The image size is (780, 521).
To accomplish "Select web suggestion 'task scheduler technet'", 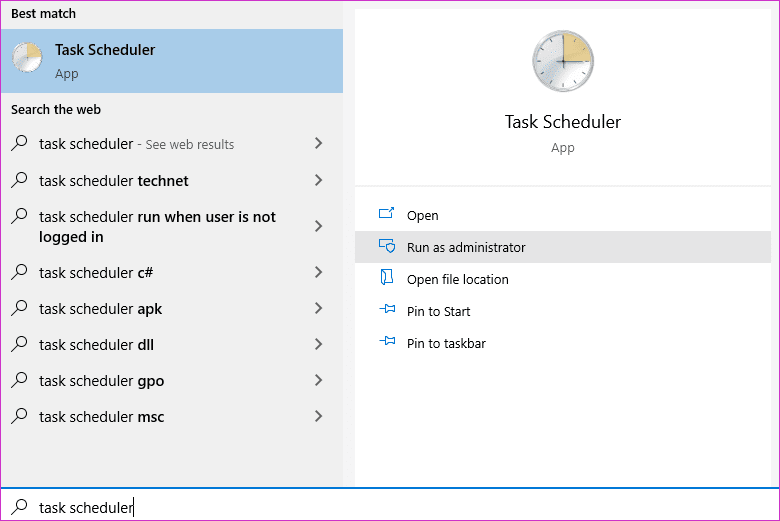I will coord(172,180).
